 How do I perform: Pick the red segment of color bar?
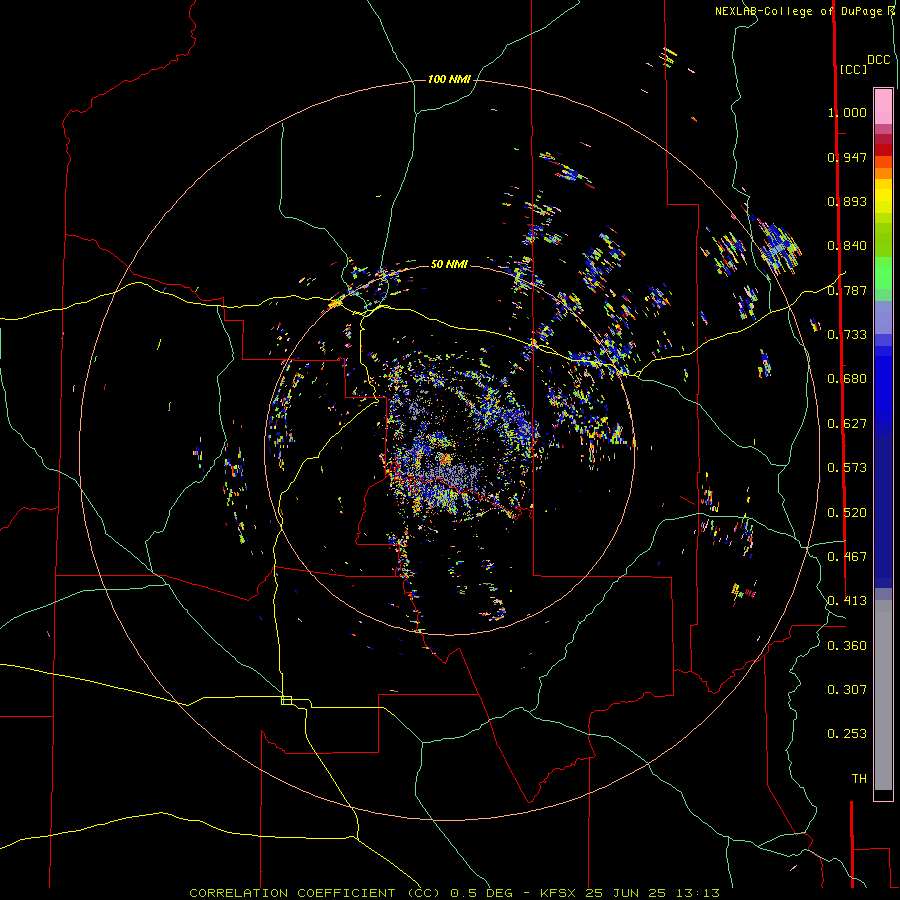[883, 150]
